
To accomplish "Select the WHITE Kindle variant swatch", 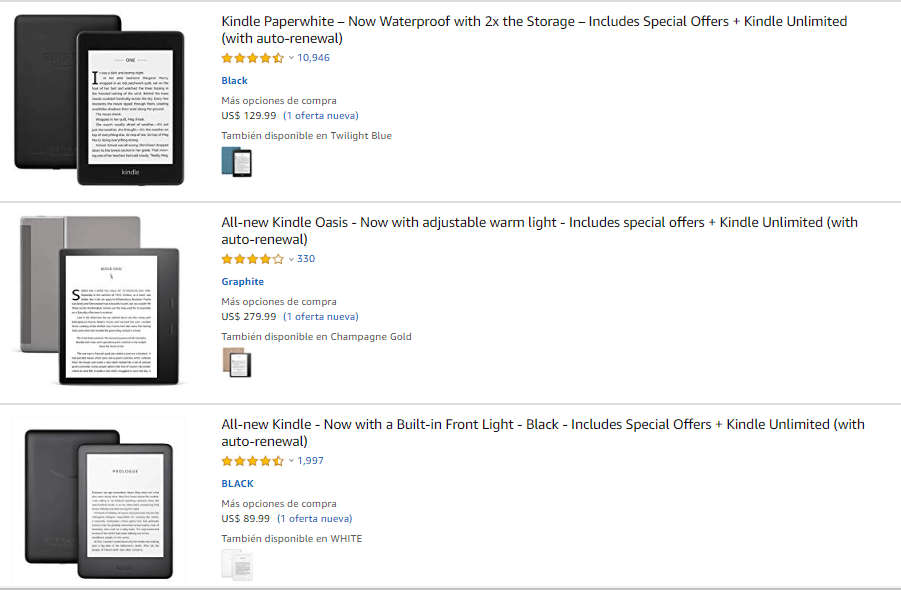I will (237, 565).
